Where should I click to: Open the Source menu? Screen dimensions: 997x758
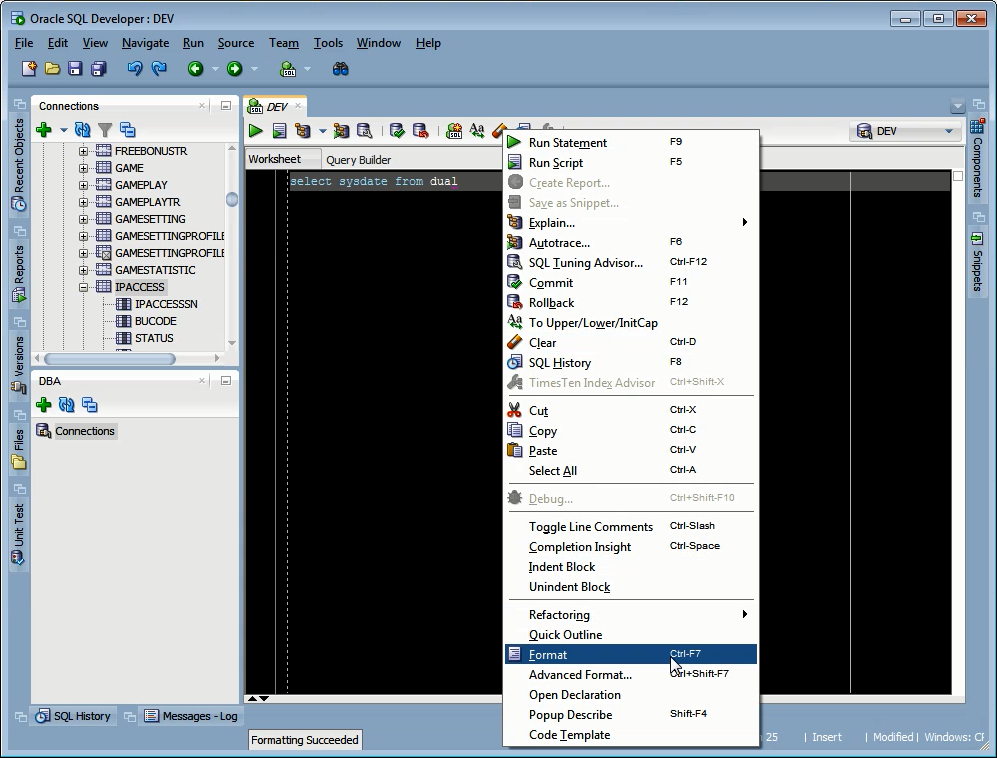tap(236, 43)
